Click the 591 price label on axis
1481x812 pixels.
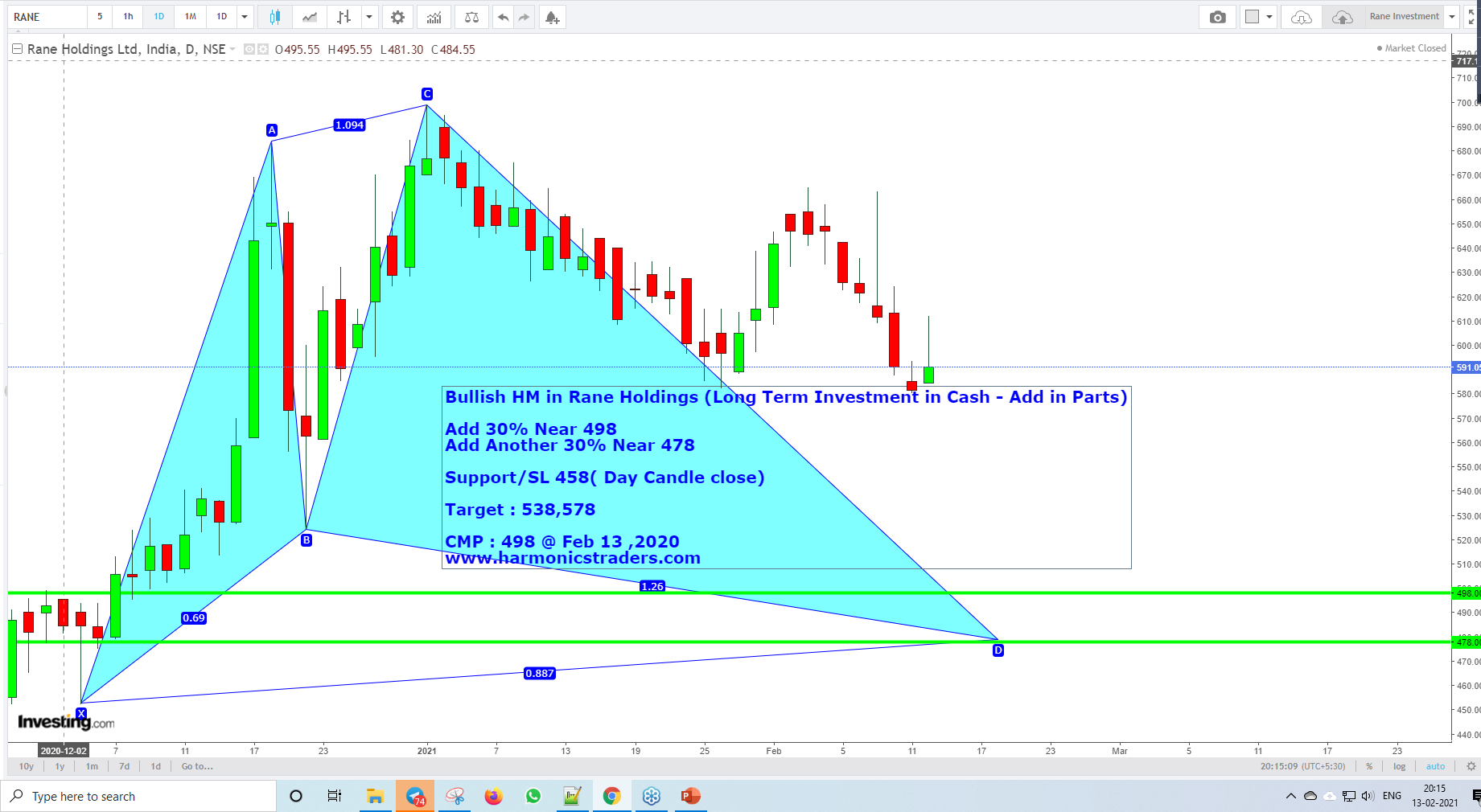pos(1466,367)
